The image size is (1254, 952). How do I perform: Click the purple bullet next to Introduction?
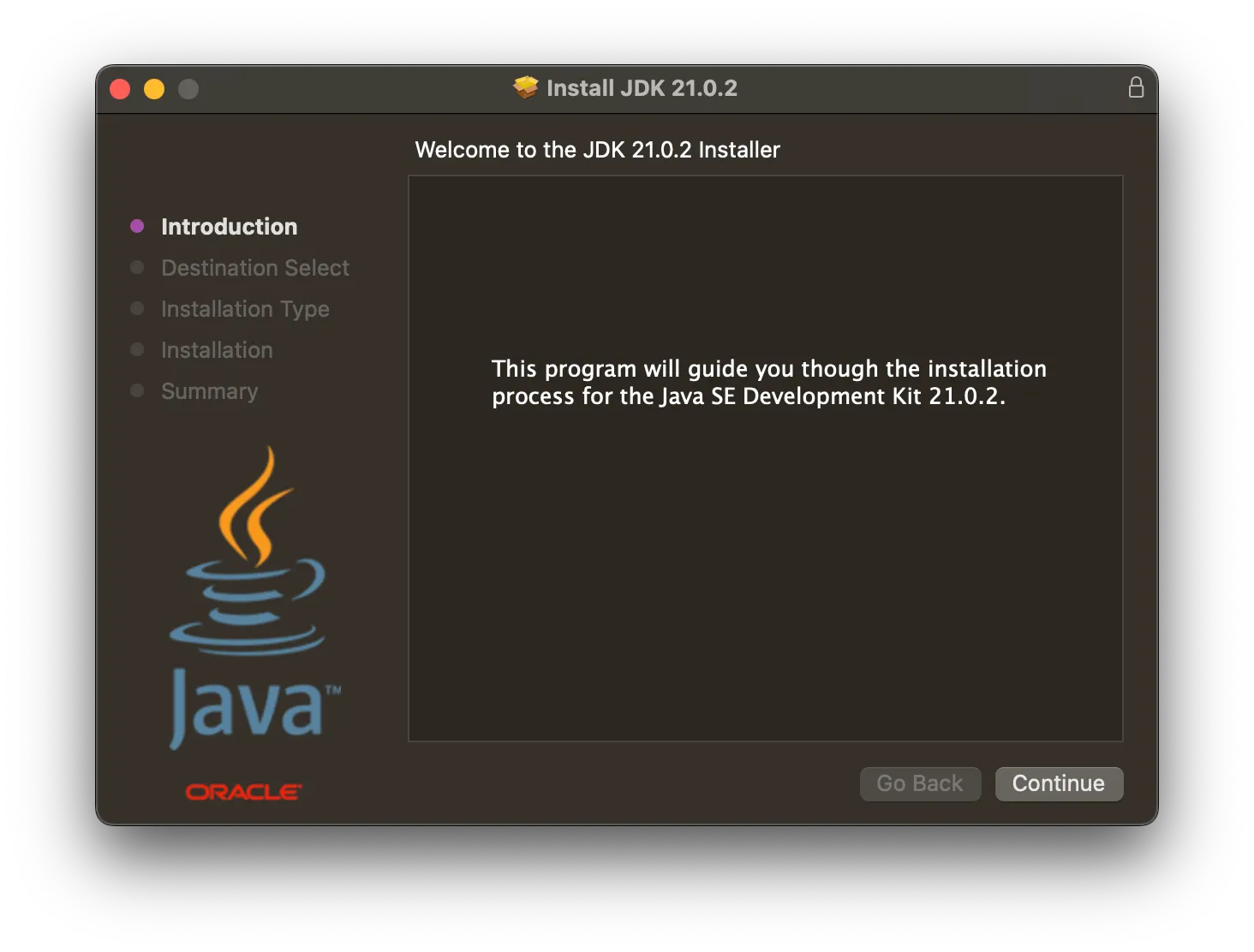[x=137, y=226]
